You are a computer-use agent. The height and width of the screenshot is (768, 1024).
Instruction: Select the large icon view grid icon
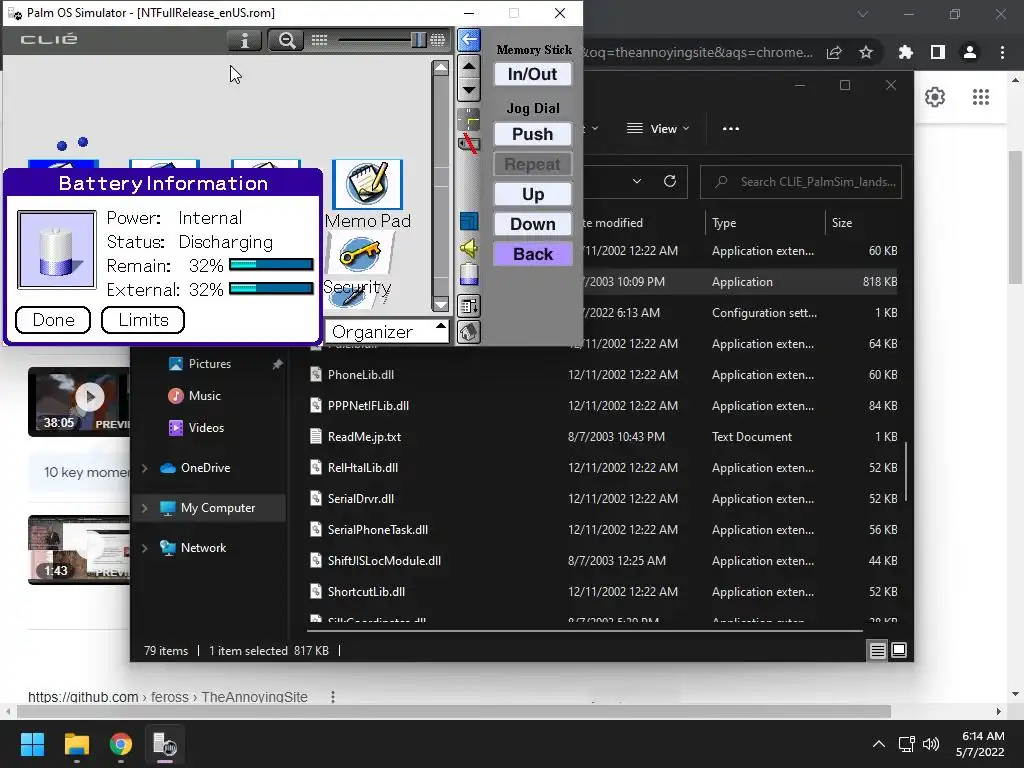(438, 40)
